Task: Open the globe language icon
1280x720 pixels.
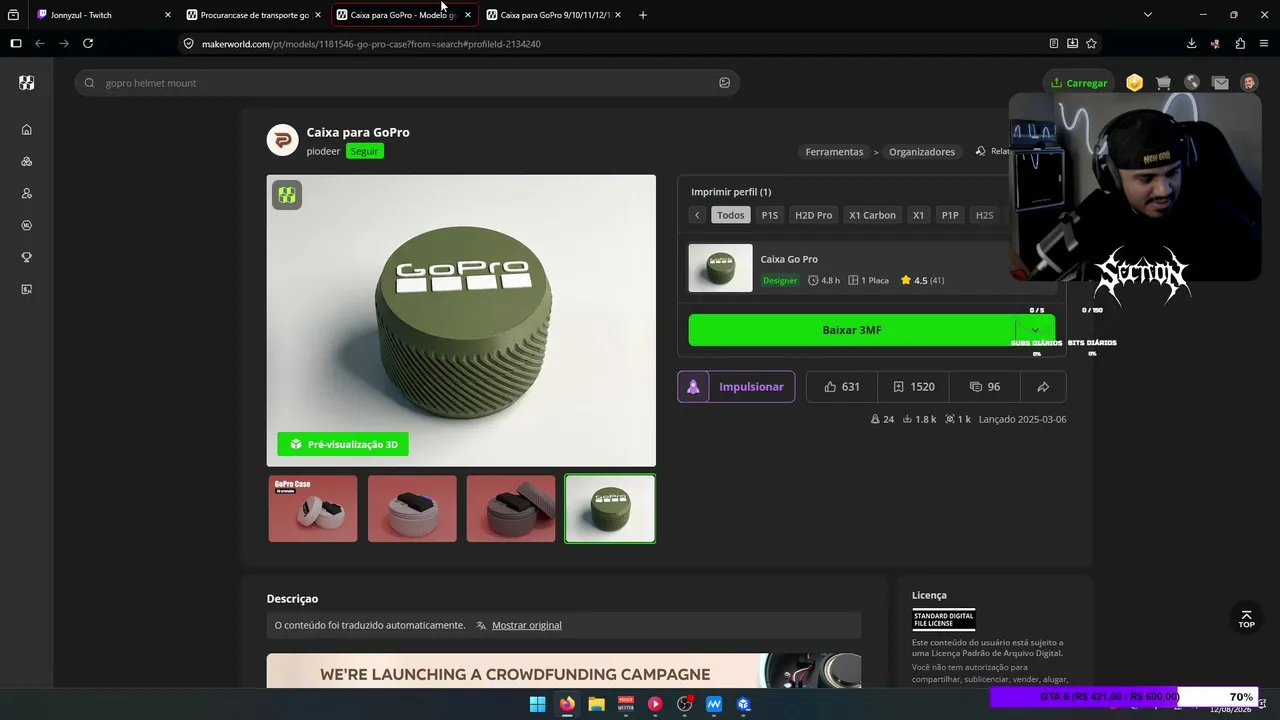Action: [1192, 83]
